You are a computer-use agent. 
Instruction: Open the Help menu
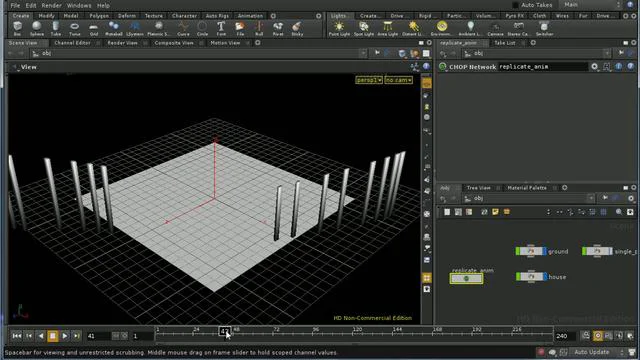(x=103, y=5)
